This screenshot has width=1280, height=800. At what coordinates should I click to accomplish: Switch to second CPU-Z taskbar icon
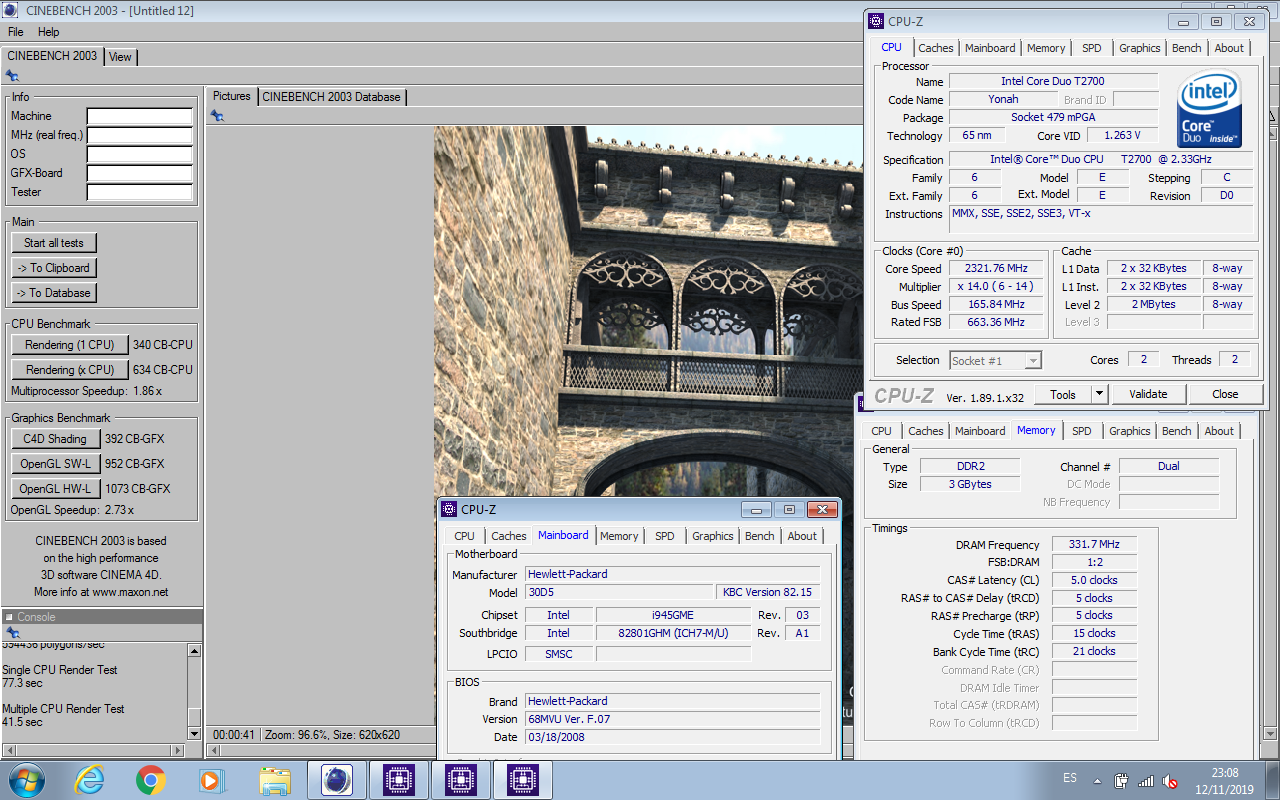[x=460, y=780]
